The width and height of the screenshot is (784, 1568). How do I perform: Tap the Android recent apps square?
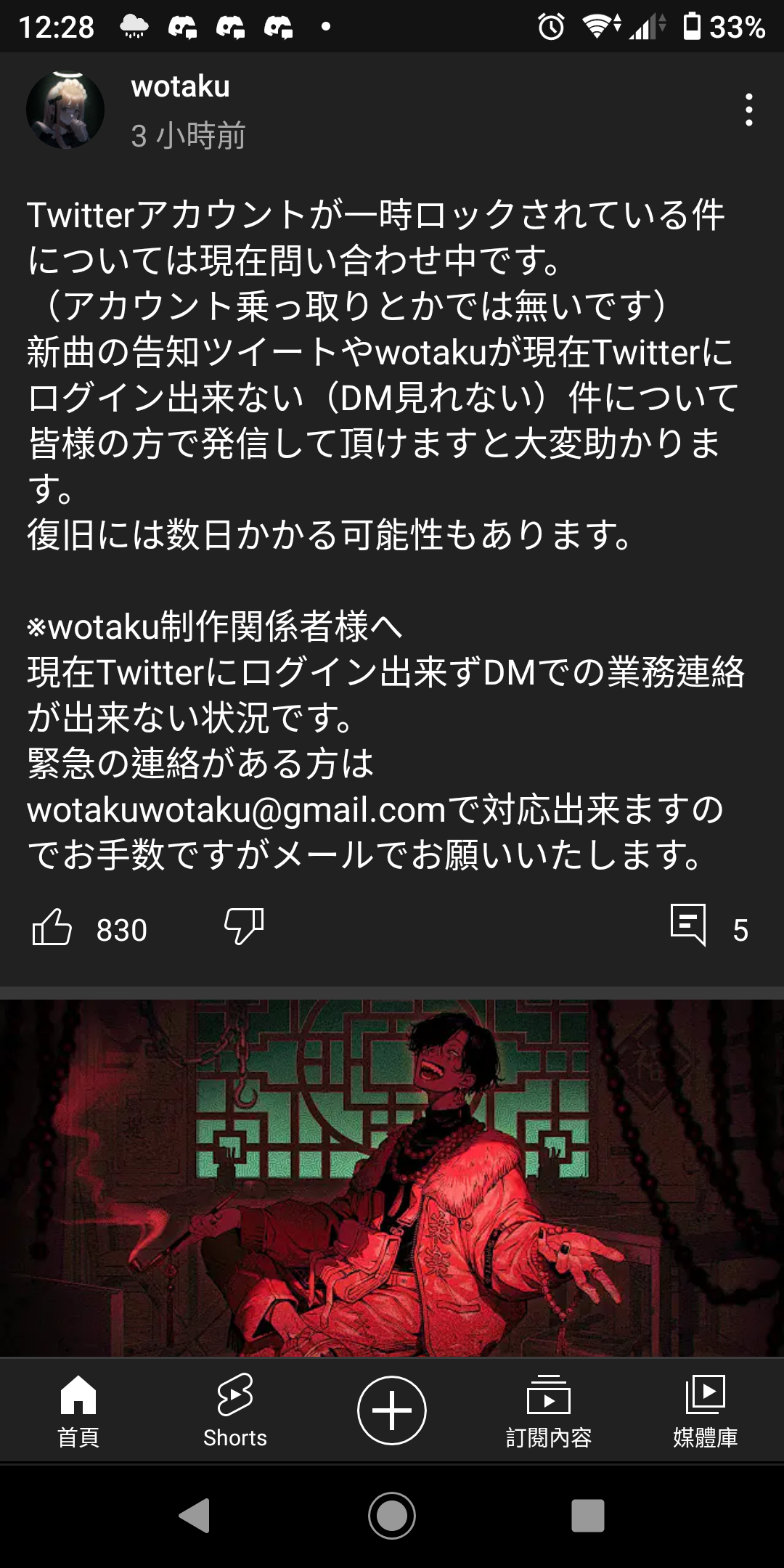tap(588, 1516)
